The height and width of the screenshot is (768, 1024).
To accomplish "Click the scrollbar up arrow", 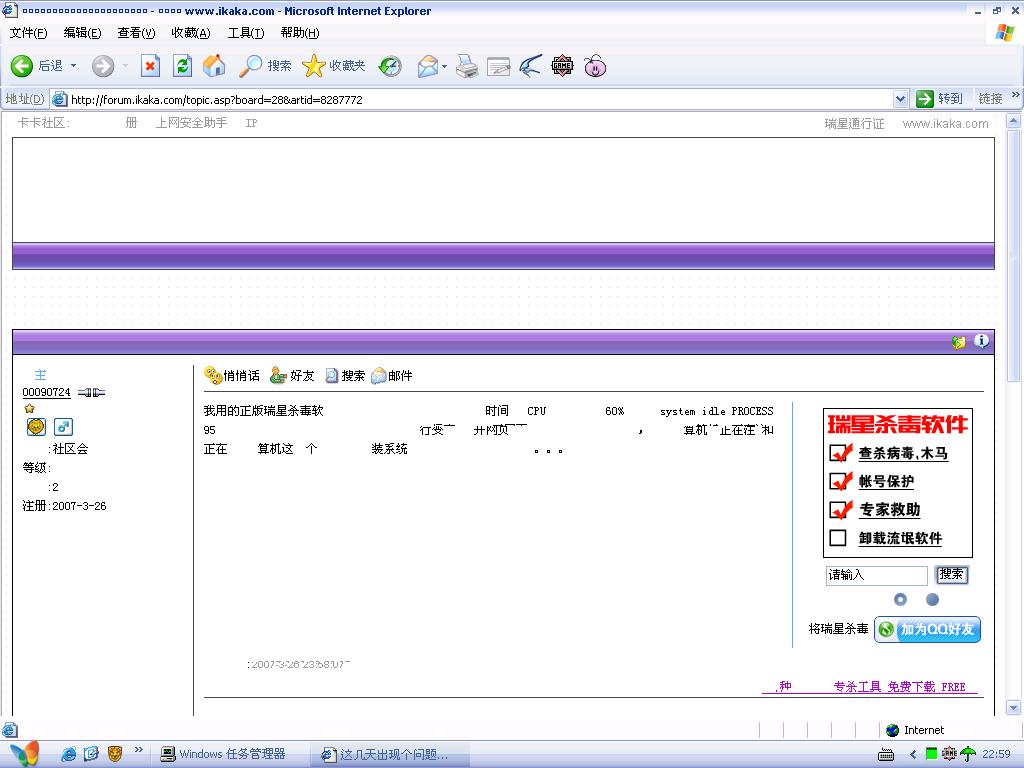I will click(x=1013, y=121).
